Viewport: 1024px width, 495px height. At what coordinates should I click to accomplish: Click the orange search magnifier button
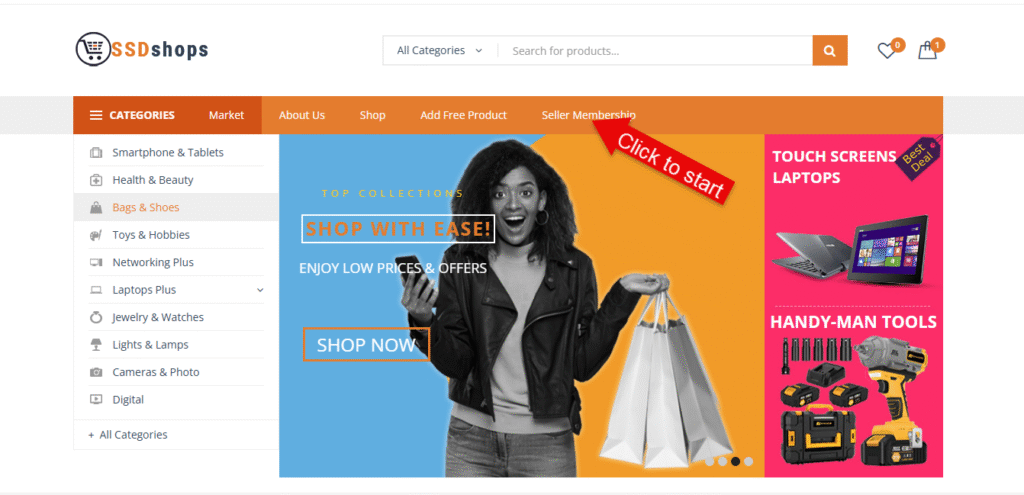[x=829, y=50]
